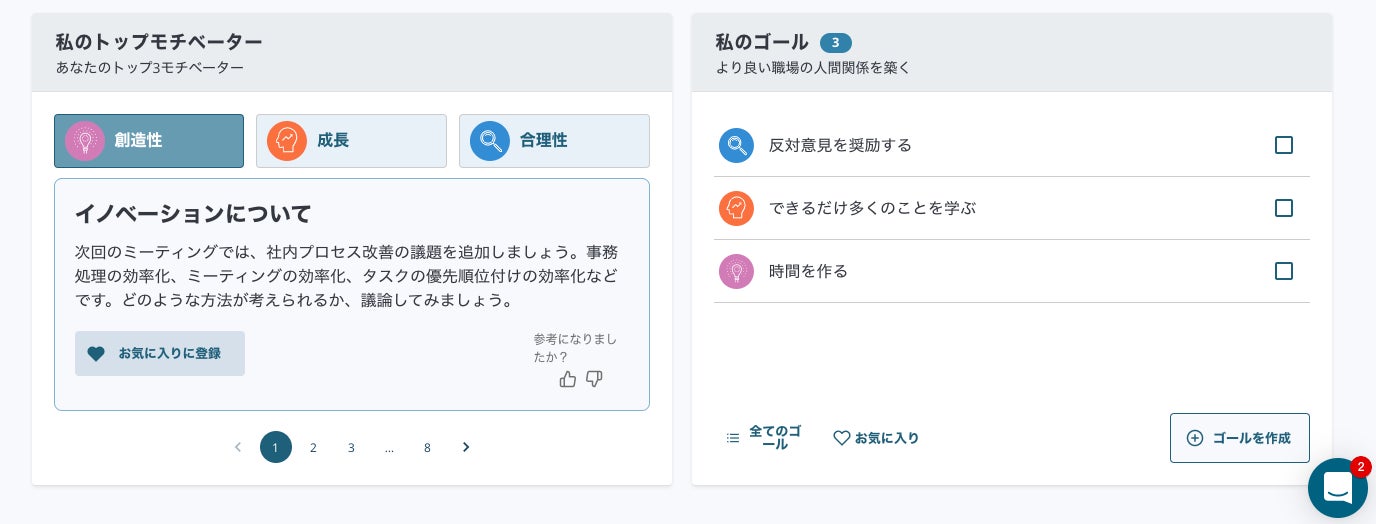The image size is (1376, 524).
Task: Select the 合理性 motivator tab
Action: [x=554, y=141]
